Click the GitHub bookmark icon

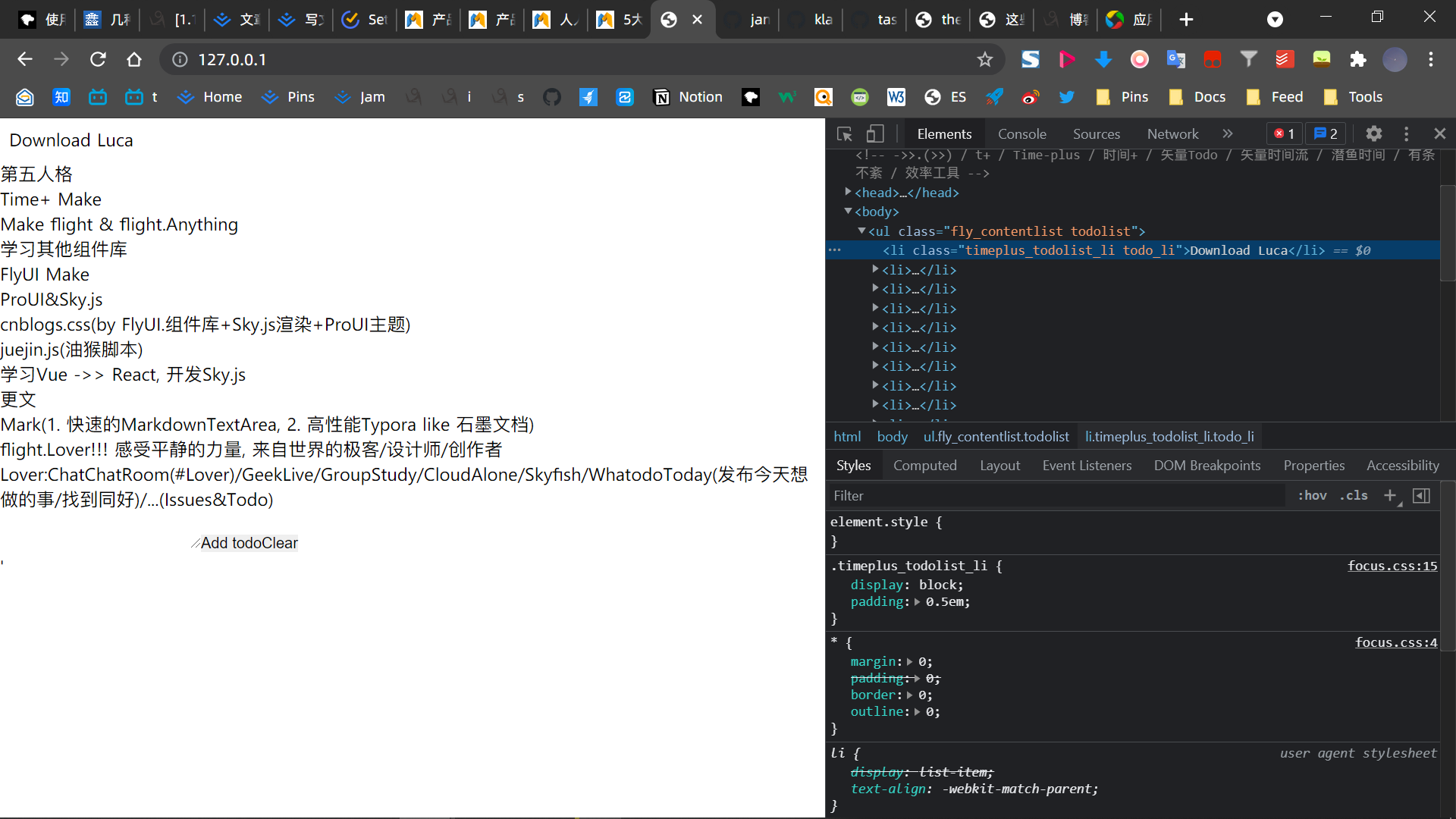[552, 97]
